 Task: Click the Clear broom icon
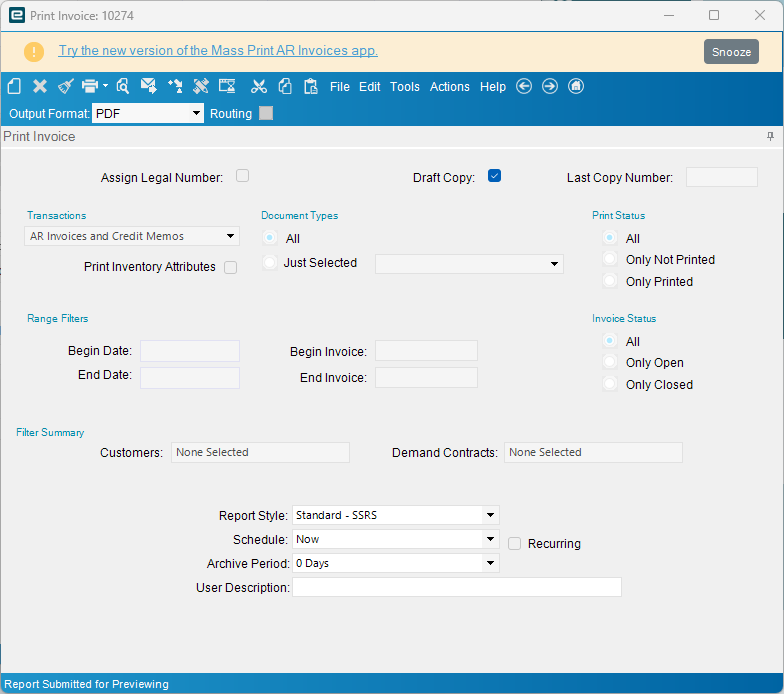coord(66,86)
